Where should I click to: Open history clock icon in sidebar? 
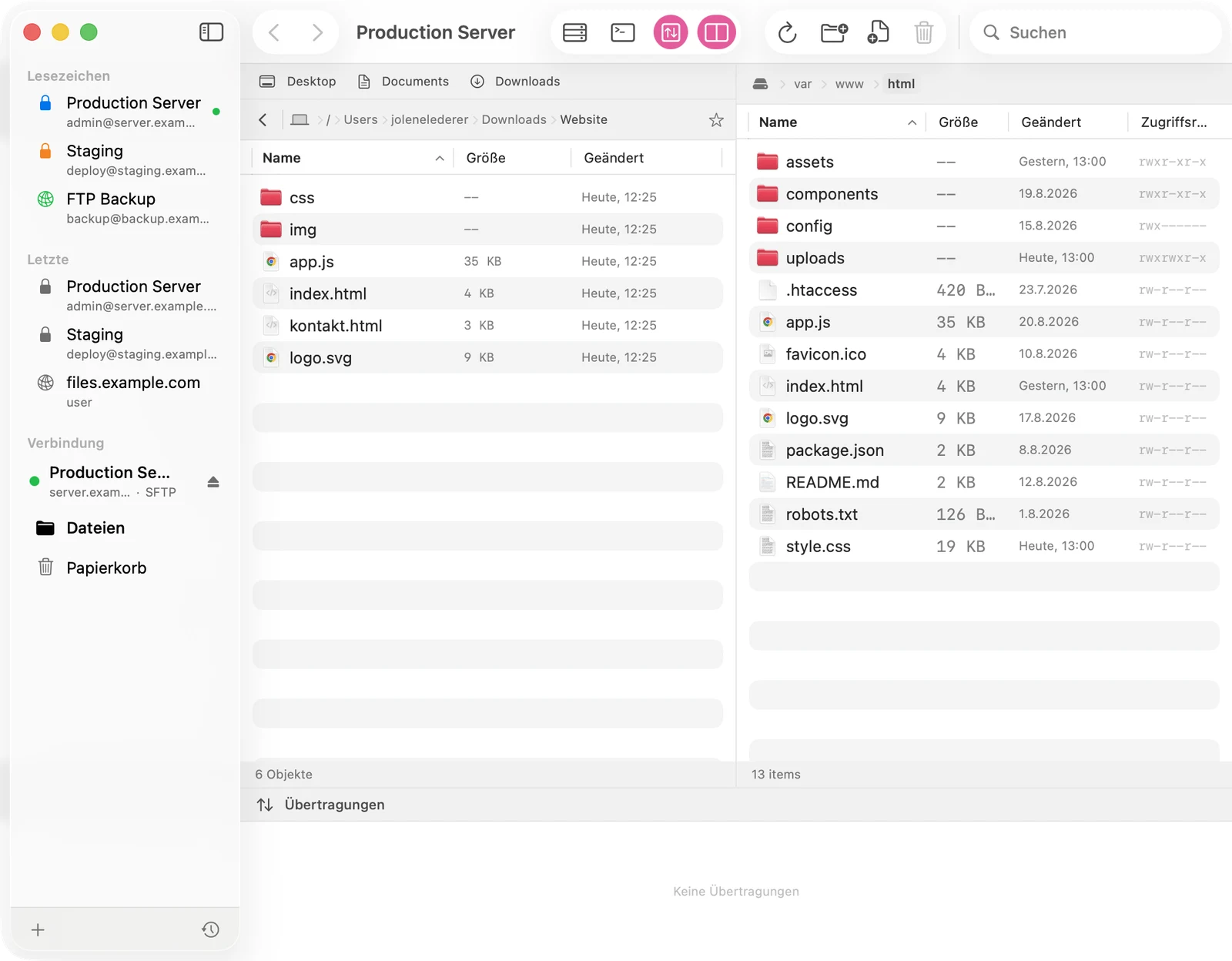210,930
